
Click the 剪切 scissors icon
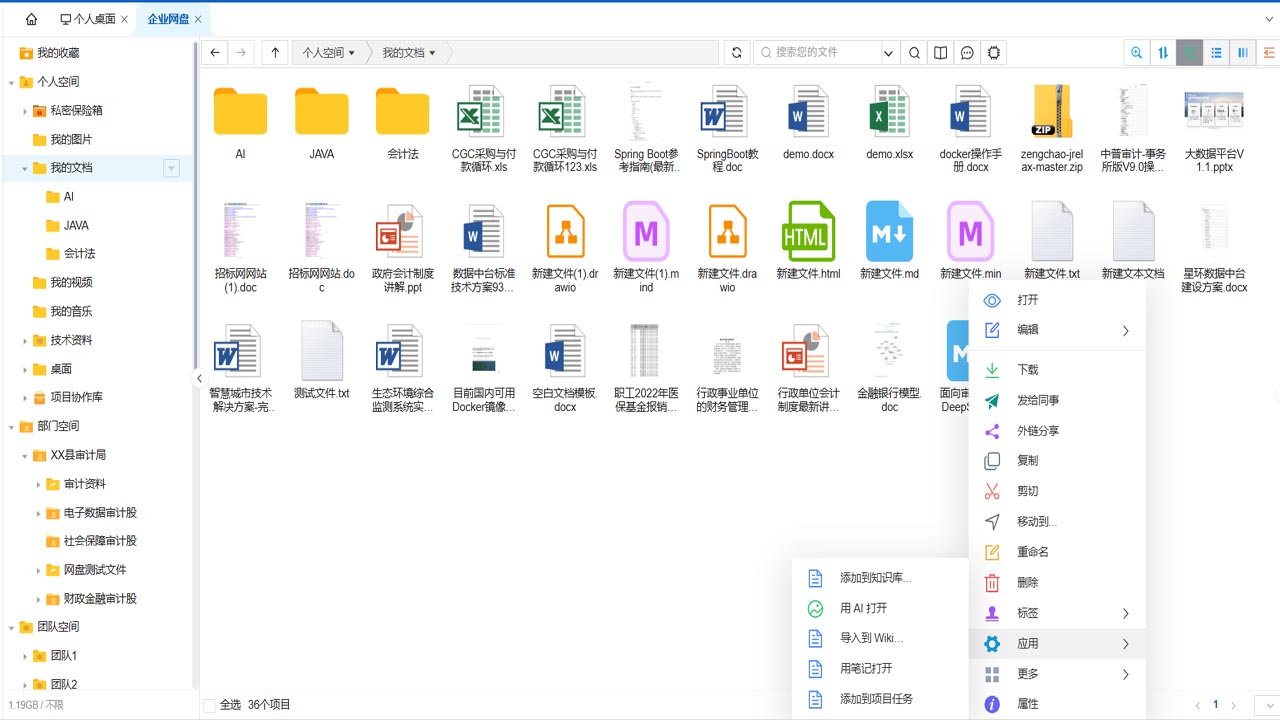(x=992, y=491)
